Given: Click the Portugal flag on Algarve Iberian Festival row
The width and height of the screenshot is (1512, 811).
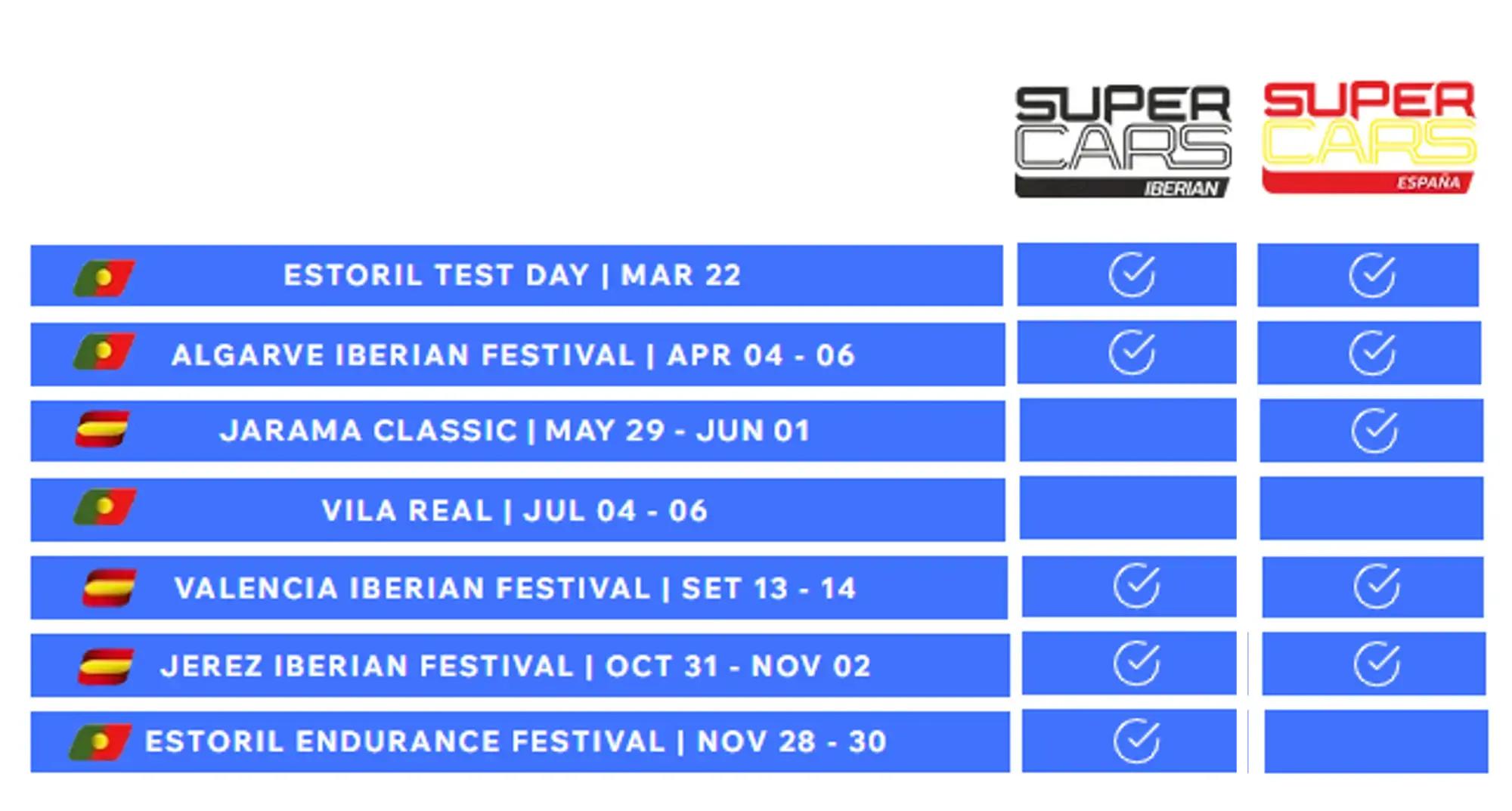Looking at the screenshot, I should (104, 351).
